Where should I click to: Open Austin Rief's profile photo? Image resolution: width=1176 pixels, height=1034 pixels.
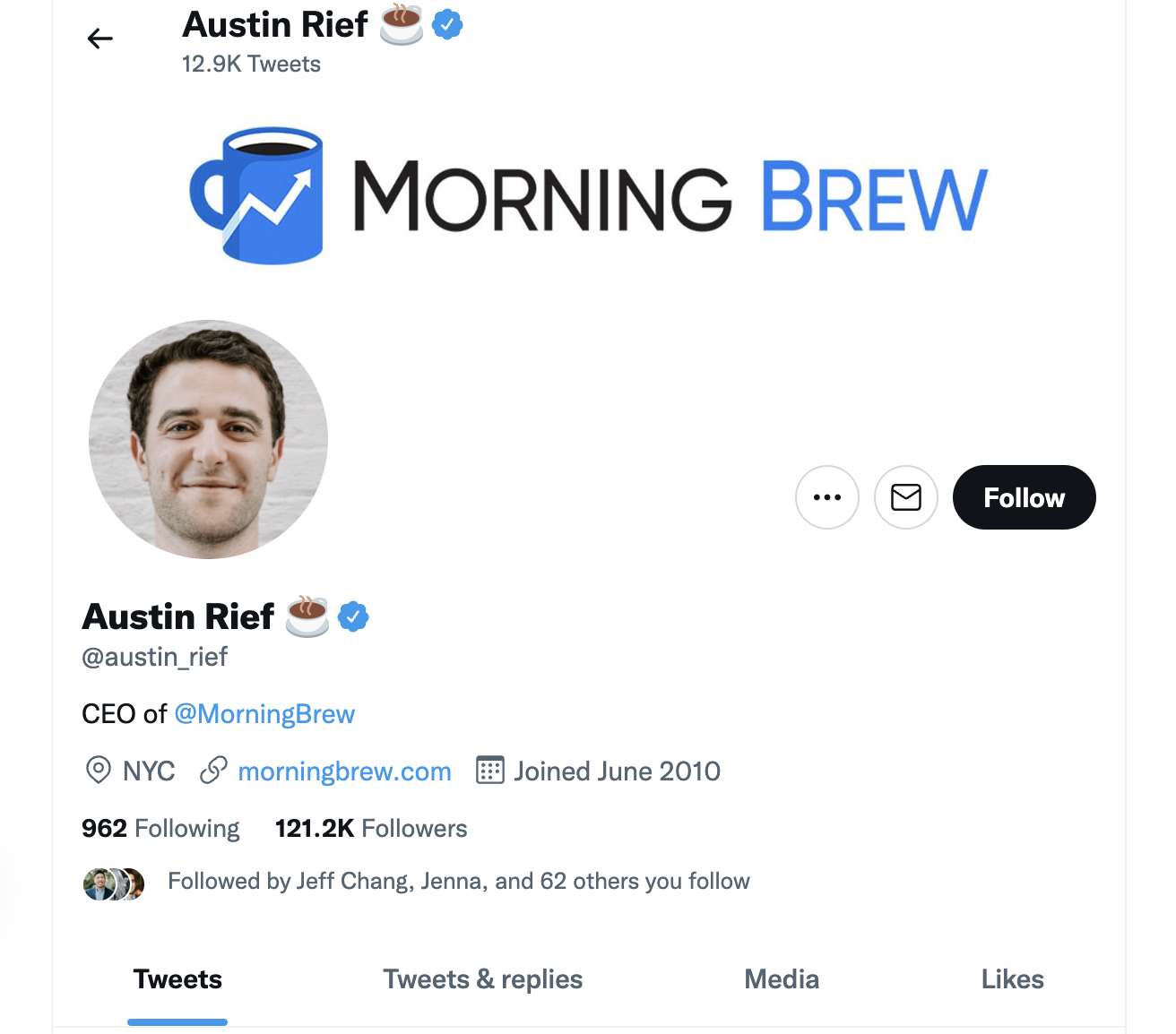[209, 439]
